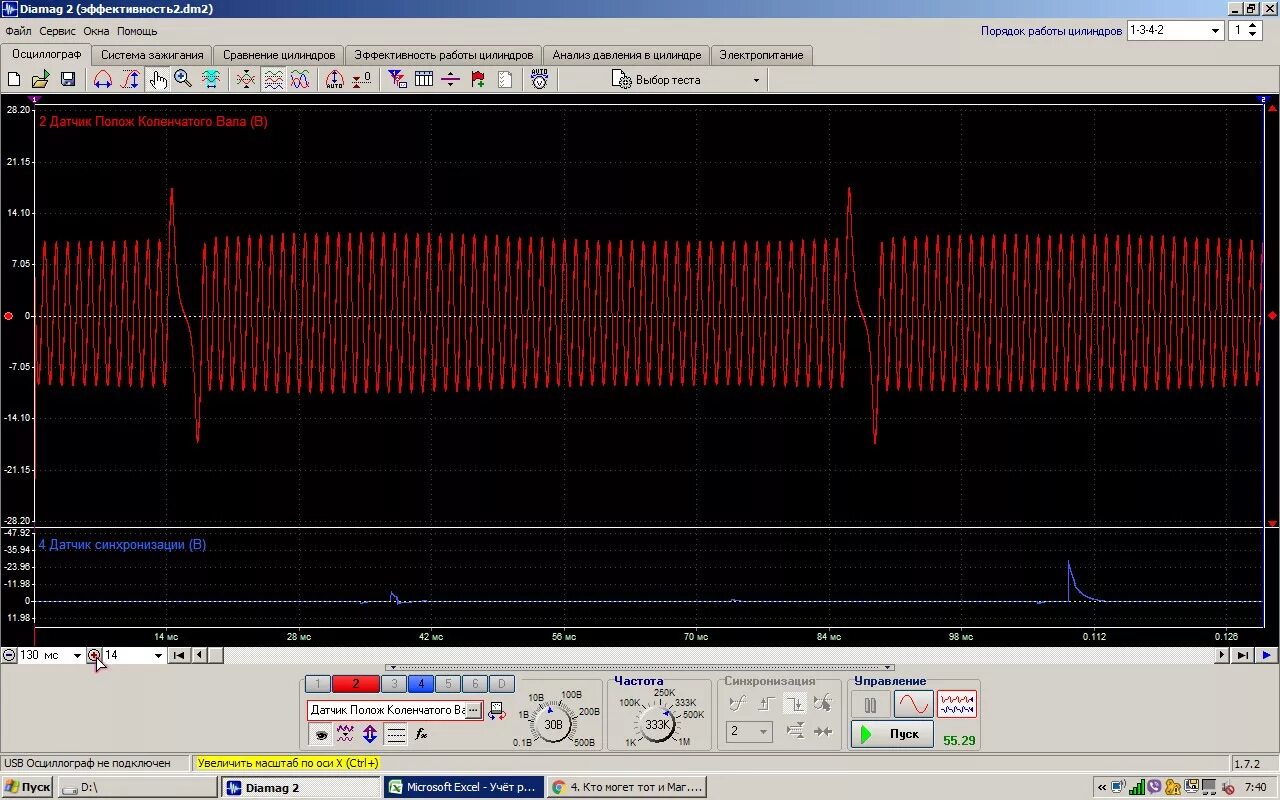Viewport: 1280px width, 800px height.
Task: Open the Помощь menu
Action: tap(137, 31)
